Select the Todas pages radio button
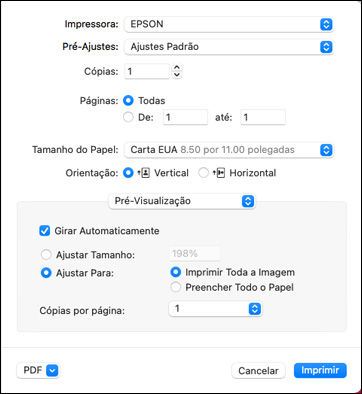Screen dimensions: 362x394 pos(128,101)
